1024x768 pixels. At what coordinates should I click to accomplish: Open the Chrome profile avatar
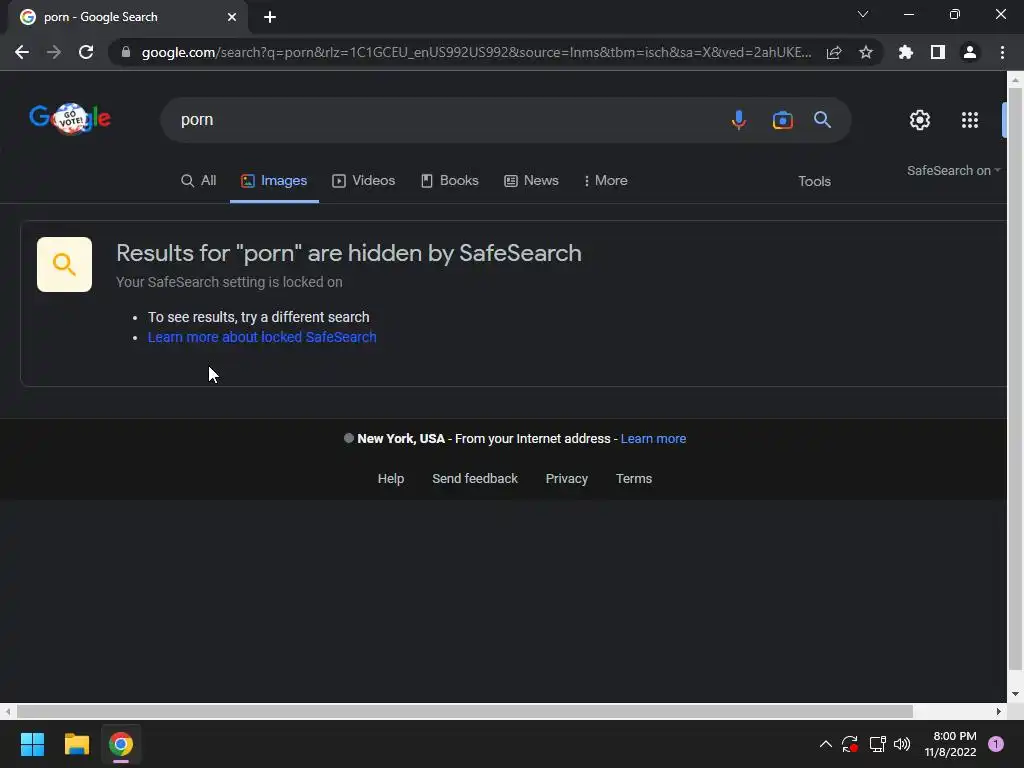click(970, 52)
